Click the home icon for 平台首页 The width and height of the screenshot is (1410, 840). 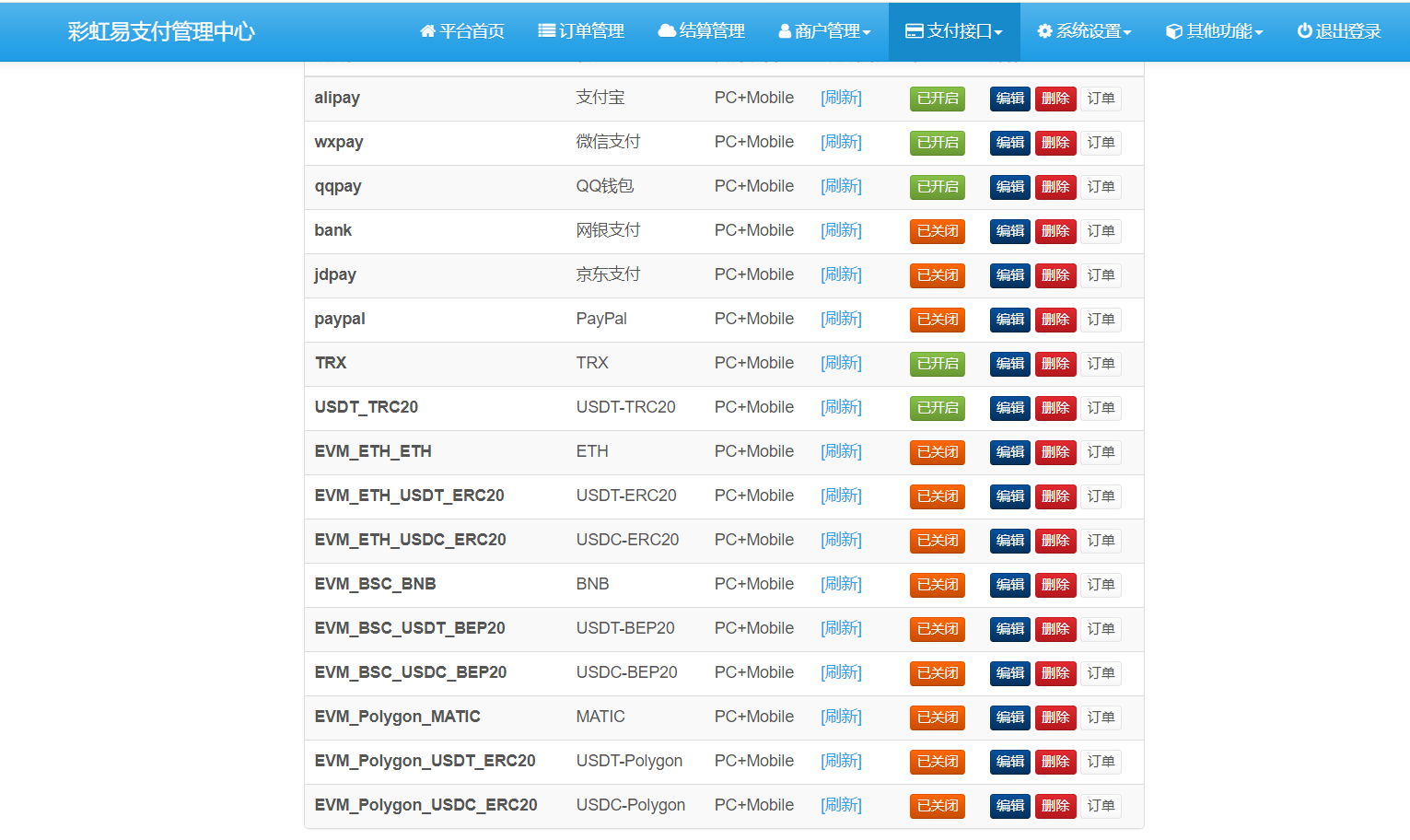click(427, 31)
